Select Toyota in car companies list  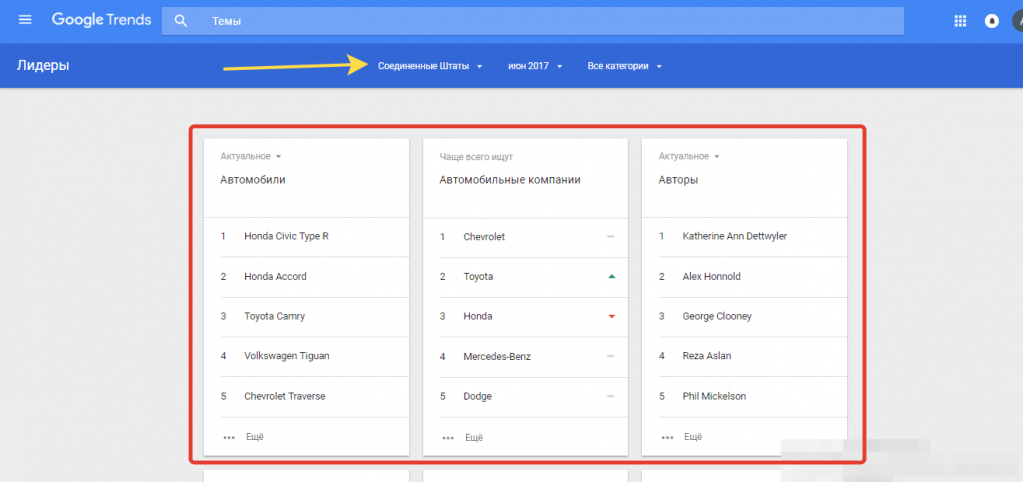526,277
